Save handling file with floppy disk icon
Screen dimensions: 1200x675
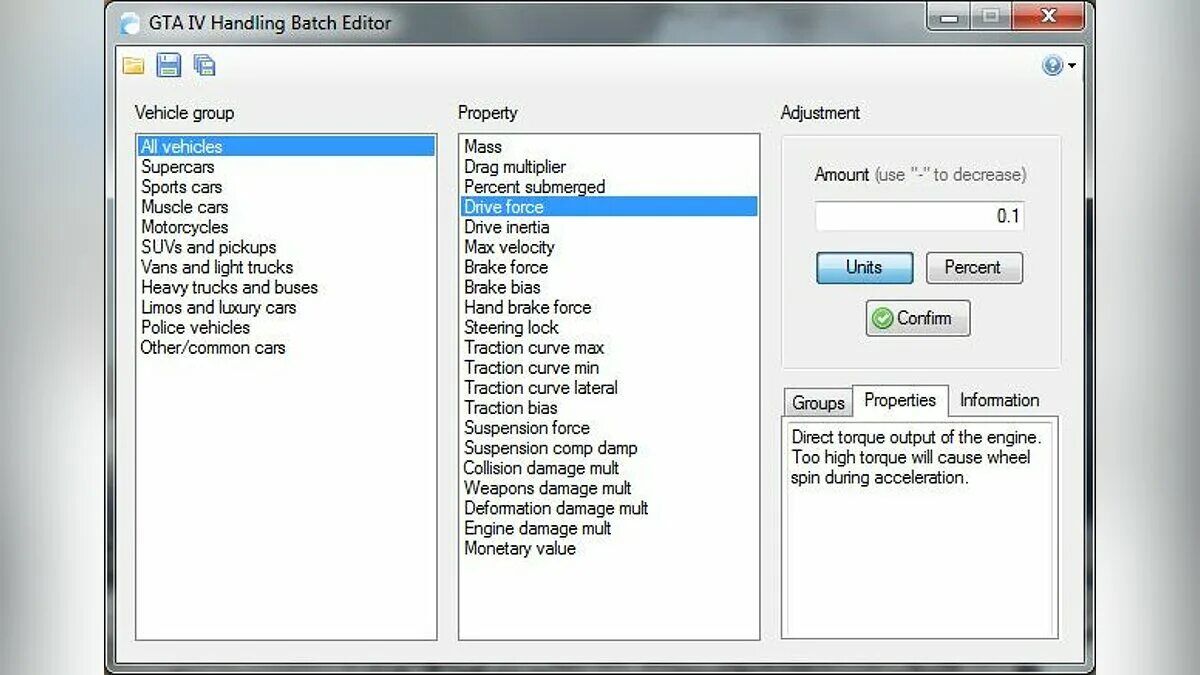(x=169, y=66)
